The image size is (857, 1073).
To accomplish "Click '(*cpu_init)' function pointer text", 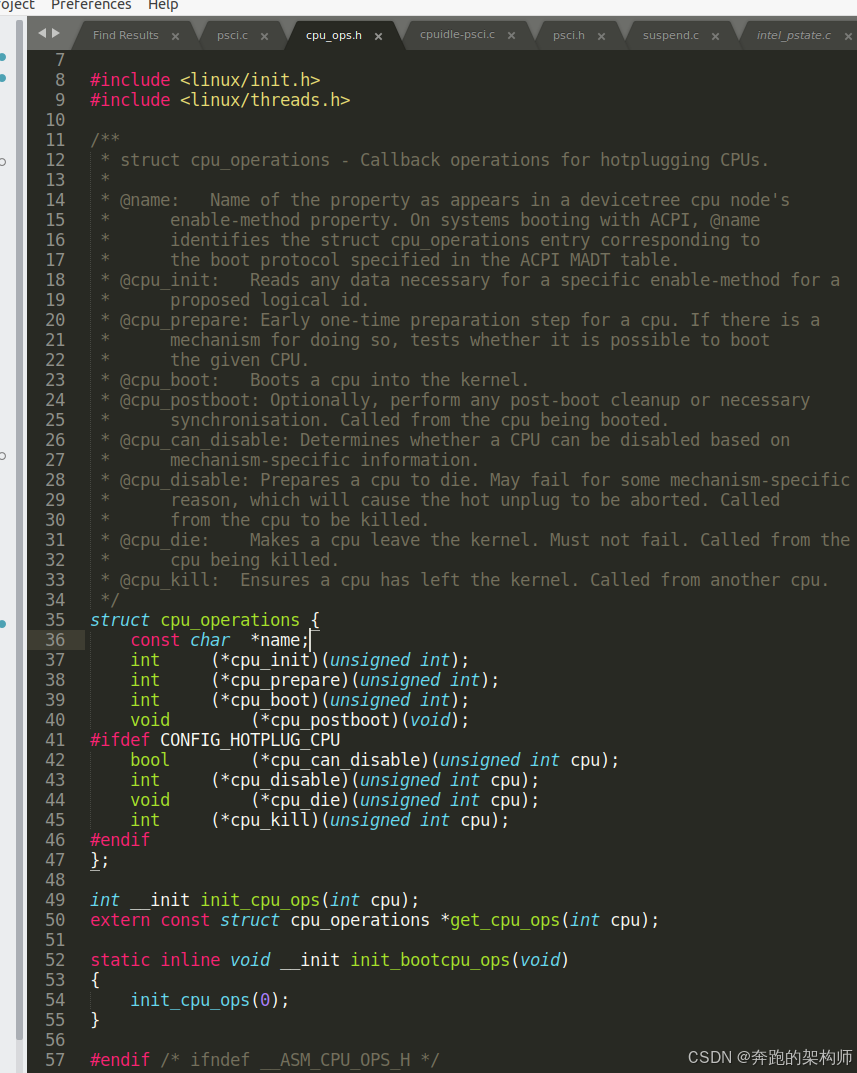I will (x=266, y=660).
